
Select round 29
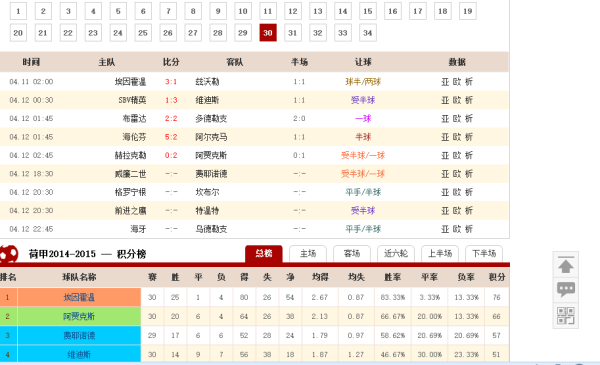coord(243,33)
